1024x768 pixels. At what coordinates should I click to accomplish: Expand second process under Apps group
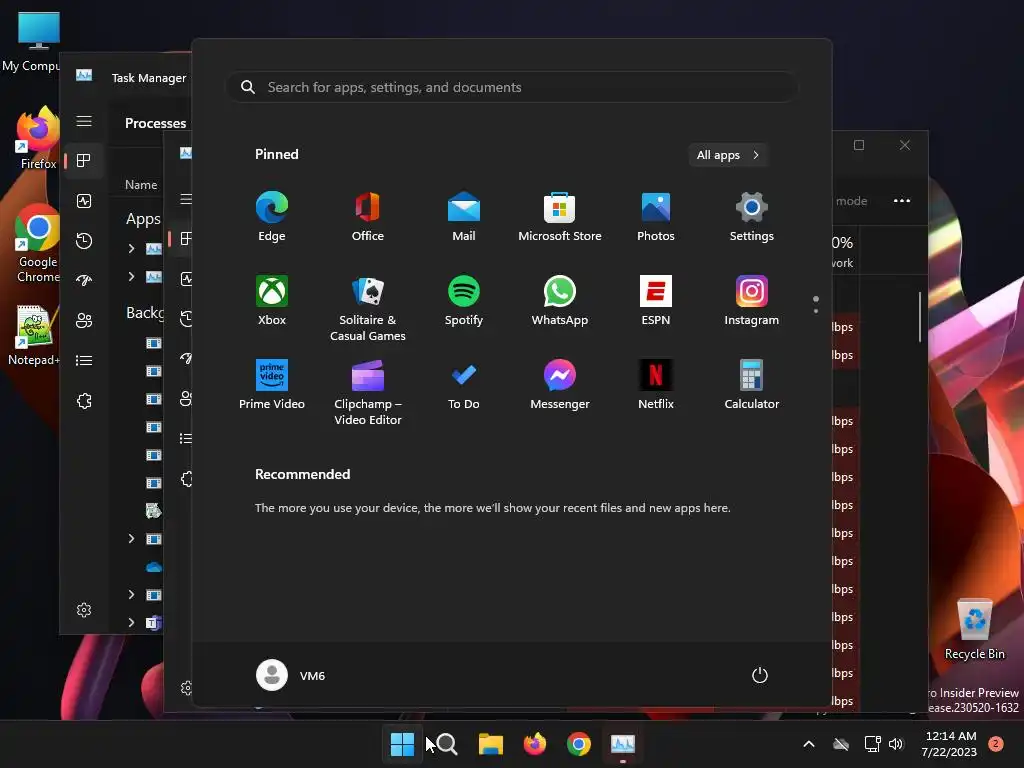point(131,277)
